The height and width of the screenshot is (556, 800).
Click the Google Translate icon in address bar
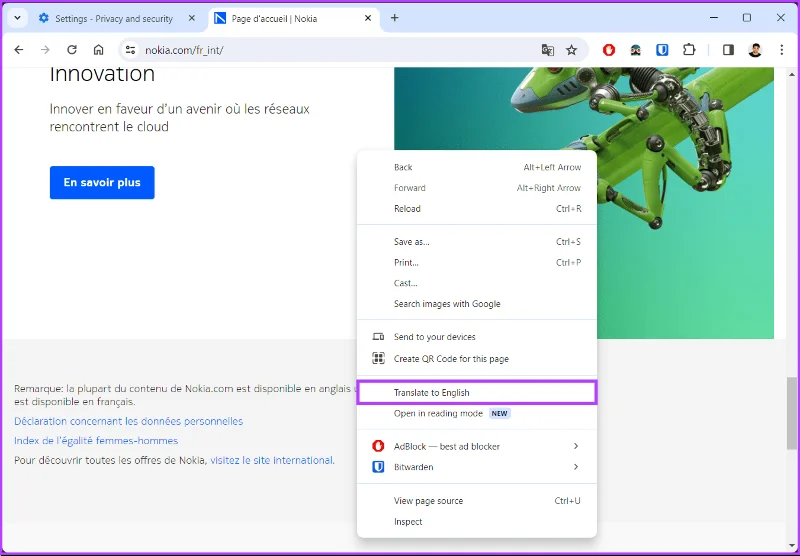[x=547, y=50]
